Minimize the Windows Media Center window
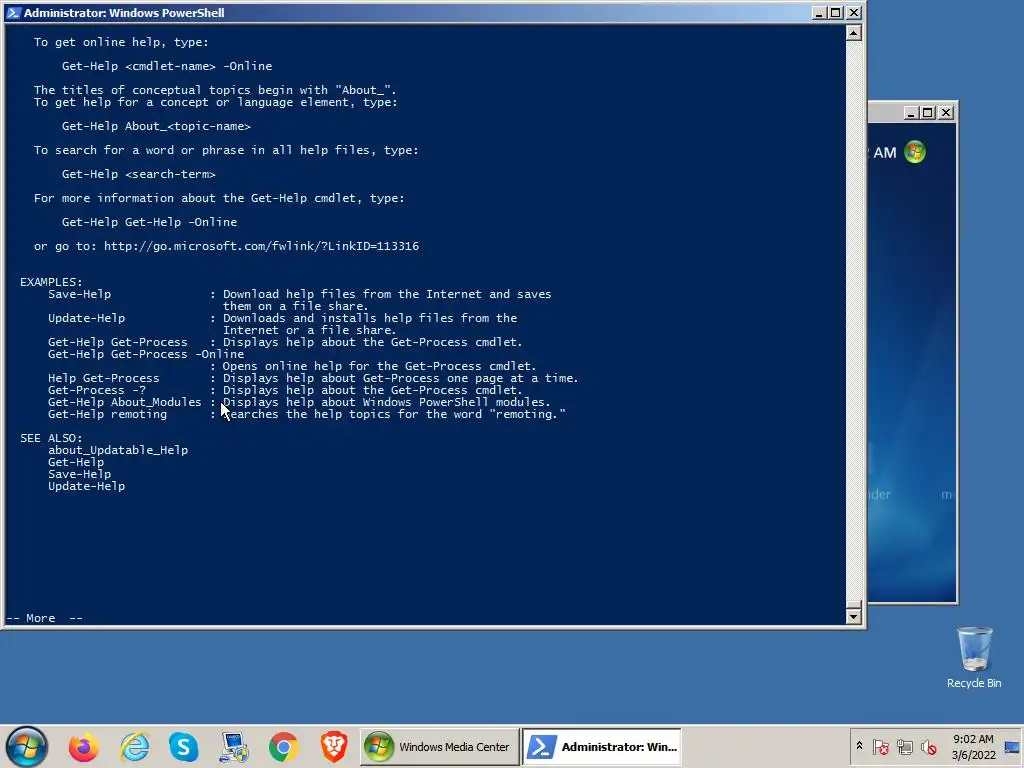This screenshot has height=768, width=1024. 911,112
